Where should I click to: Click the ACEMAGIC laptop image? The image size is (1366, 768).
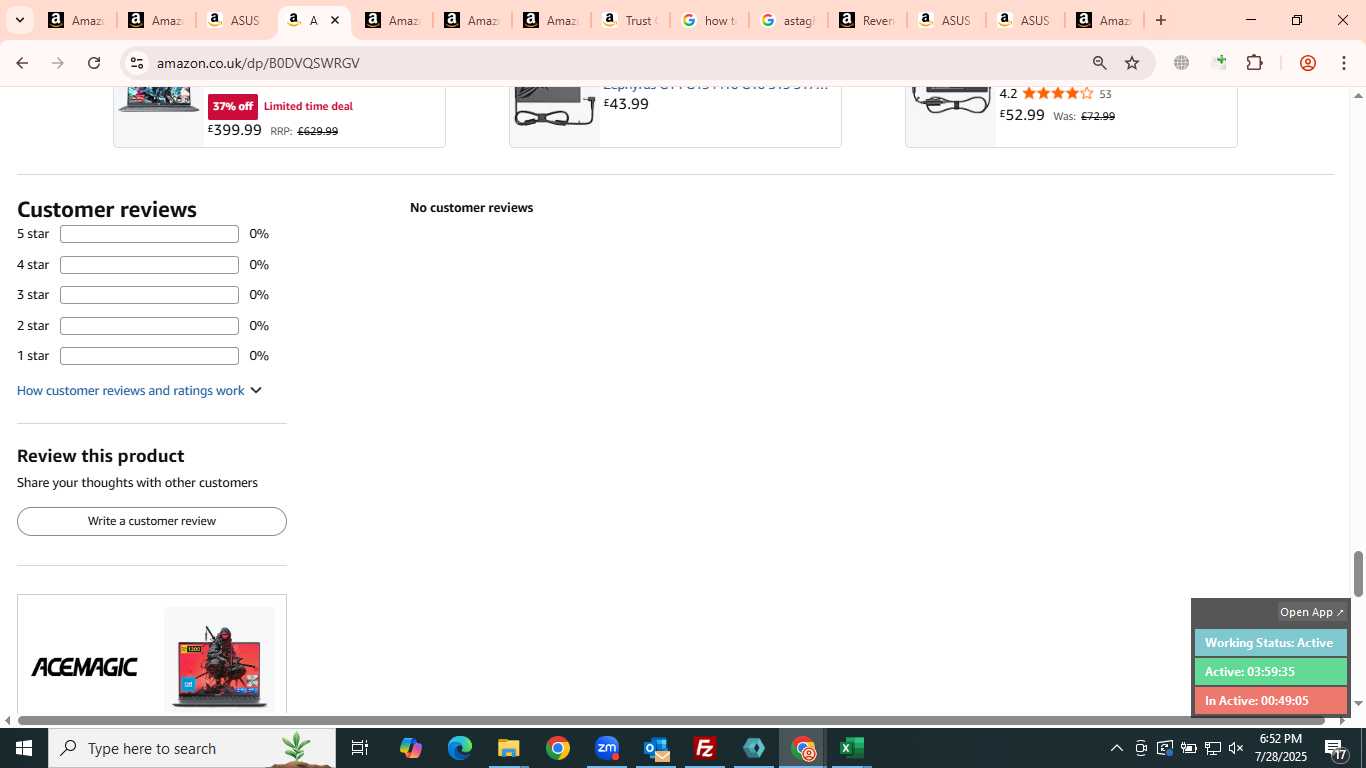[220, 660]
